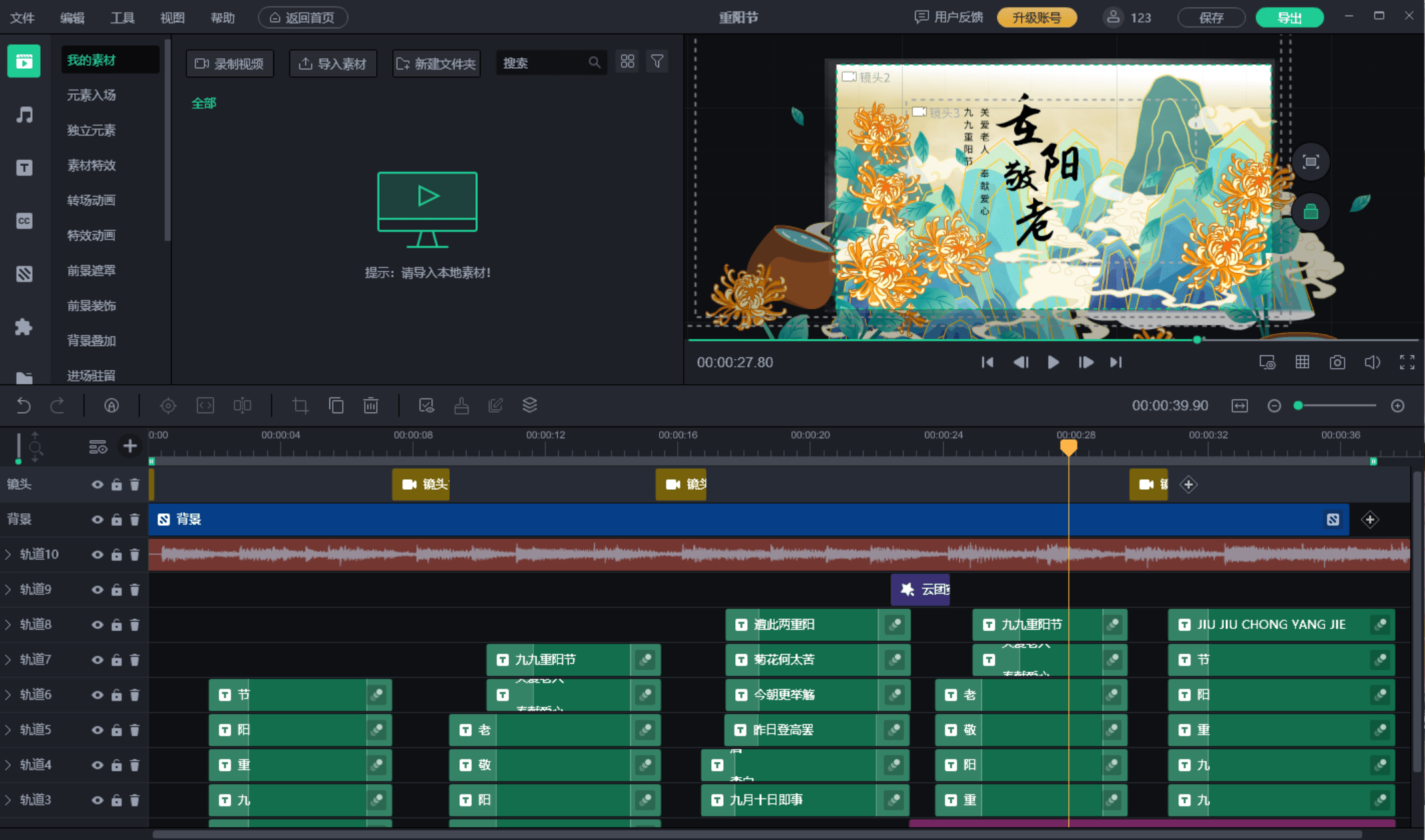Open the striped background sidebar icon
This screenshot has width=1425, height=840.
point(24,273)
